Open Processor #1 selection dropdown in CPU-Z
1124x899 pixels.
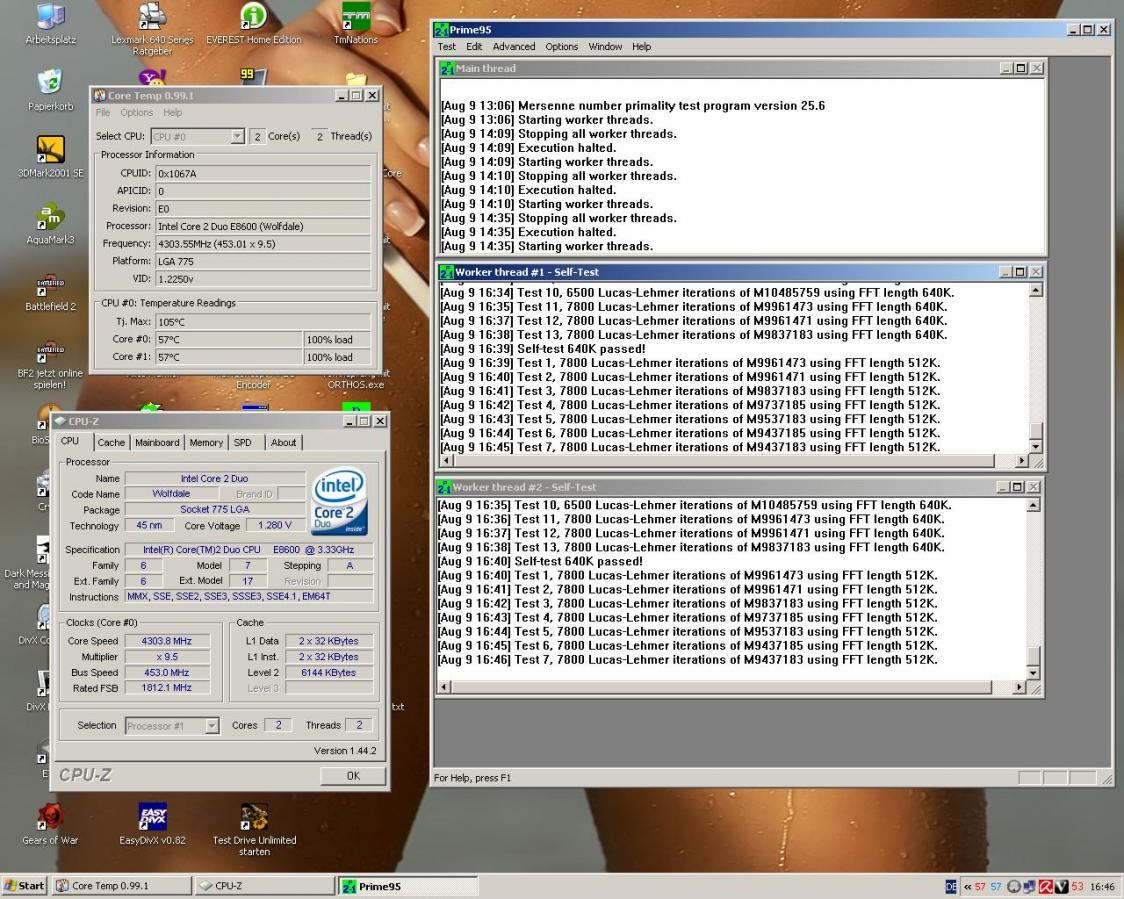tap(172, 726)
